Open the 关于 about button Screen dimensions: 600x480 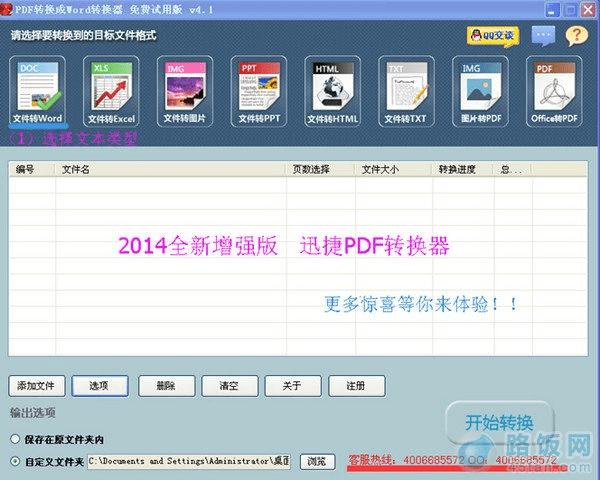[293, 385]
